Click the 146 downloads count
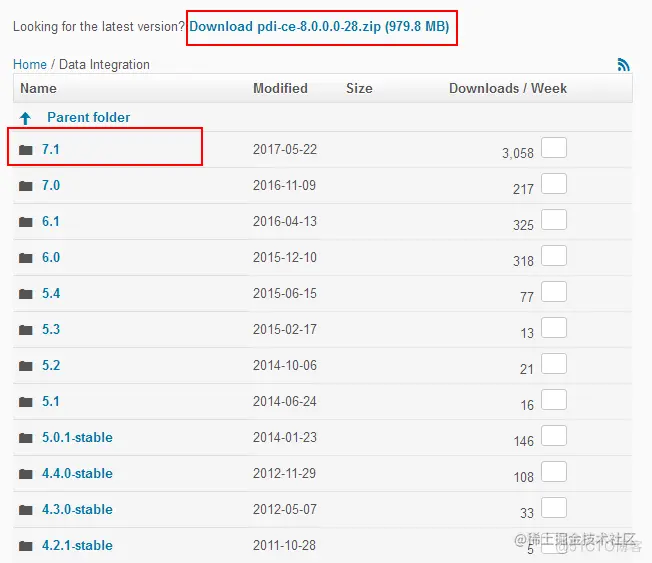652x563 pixels. point(524,442)
